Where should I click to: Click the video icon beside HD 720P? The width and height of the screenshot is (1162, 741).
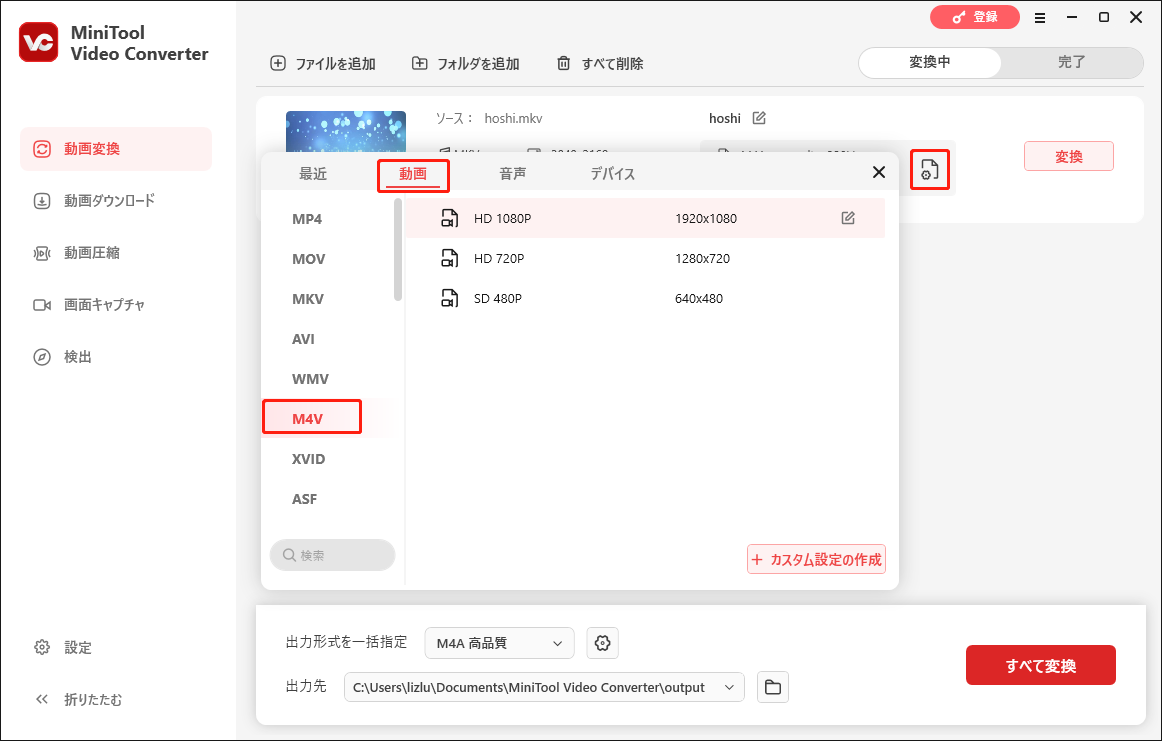tap(449, 259)
